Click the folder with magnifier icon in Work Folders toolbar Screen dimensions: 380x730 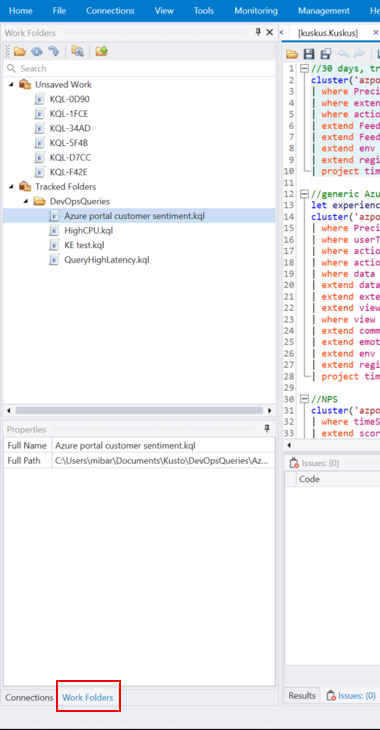77,51
